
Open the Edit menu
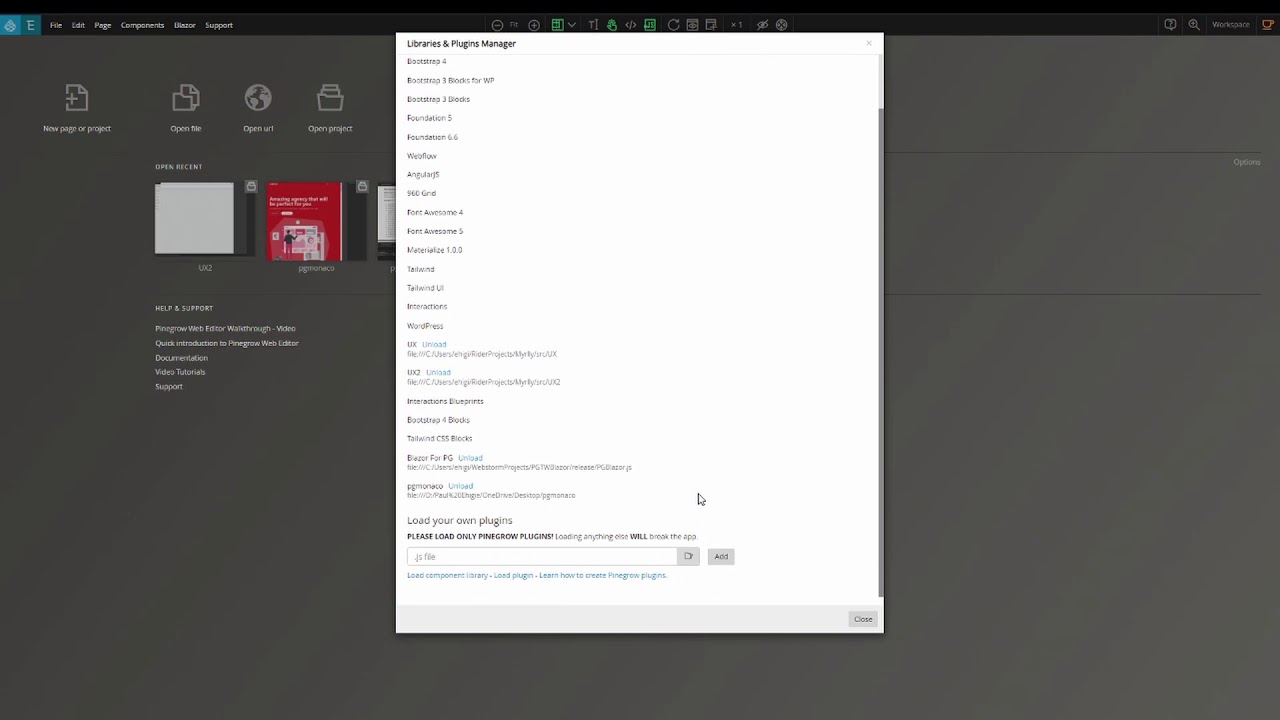coord(78,25)
